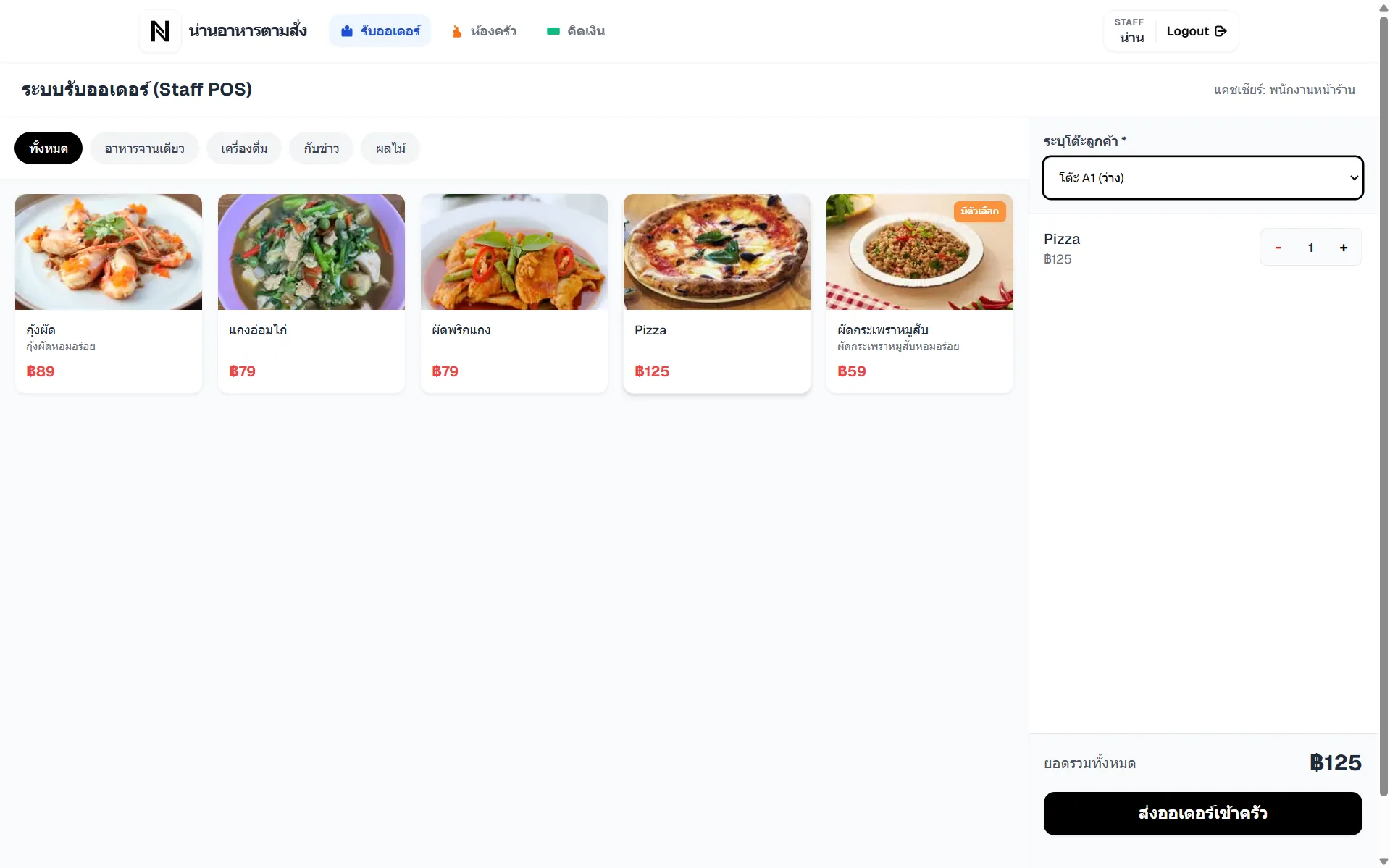Select the Pizza menu card
The image size is (1390, 868).
717,293
